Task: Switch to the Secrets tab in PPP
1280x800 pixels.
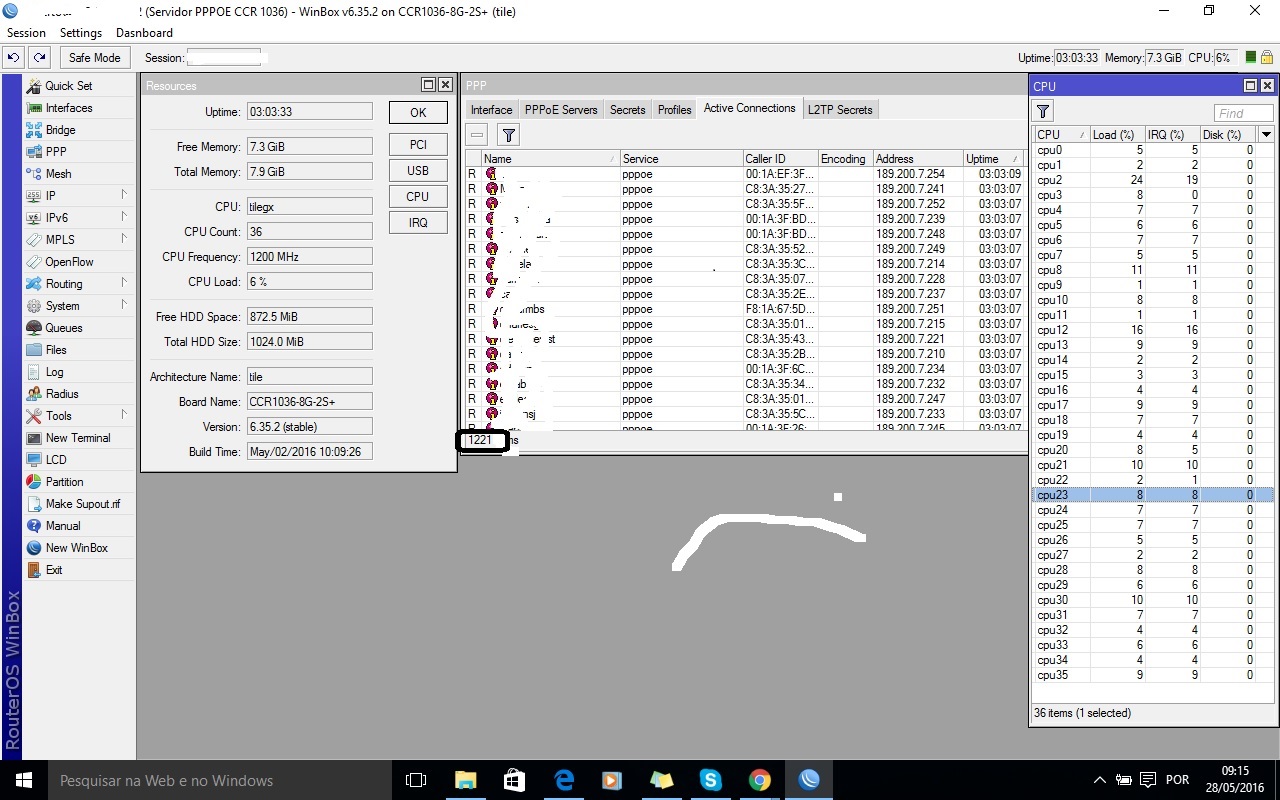Action: tap(628, 110)
